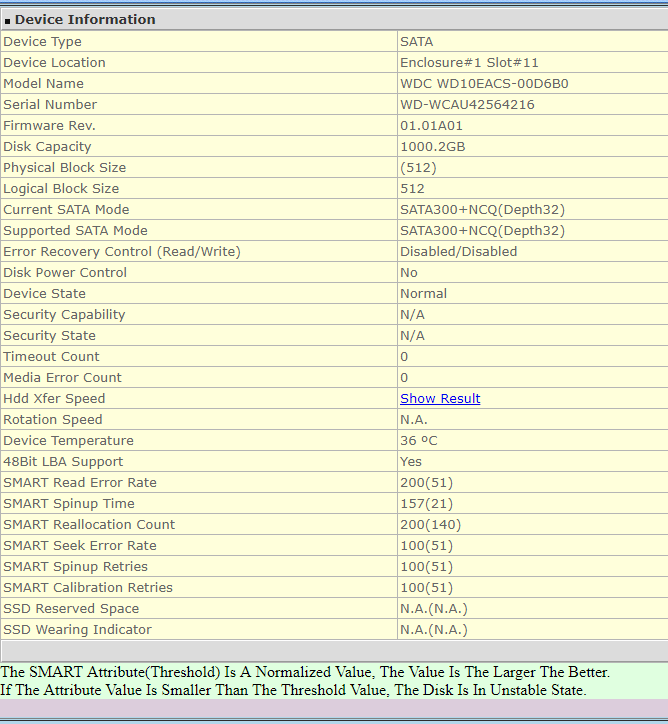Select the Device Type label
This screenshot has width=668, height=724.
point(42,42)
